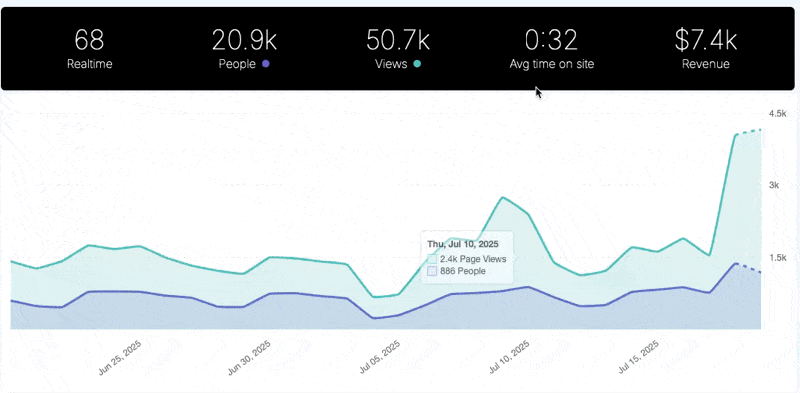Click the teal dot next to Views

point(417,64)
